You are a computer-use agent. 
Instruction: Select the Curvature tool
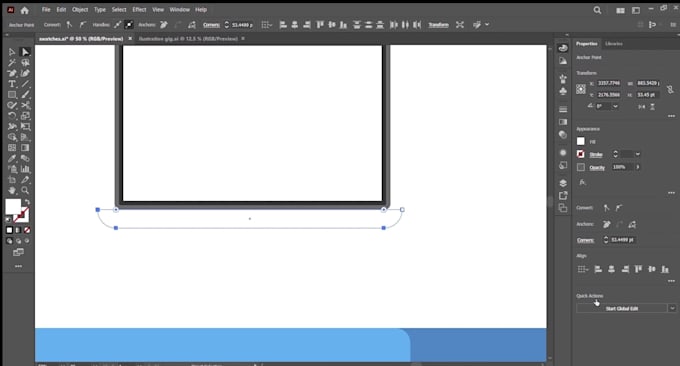coord(25,73)
